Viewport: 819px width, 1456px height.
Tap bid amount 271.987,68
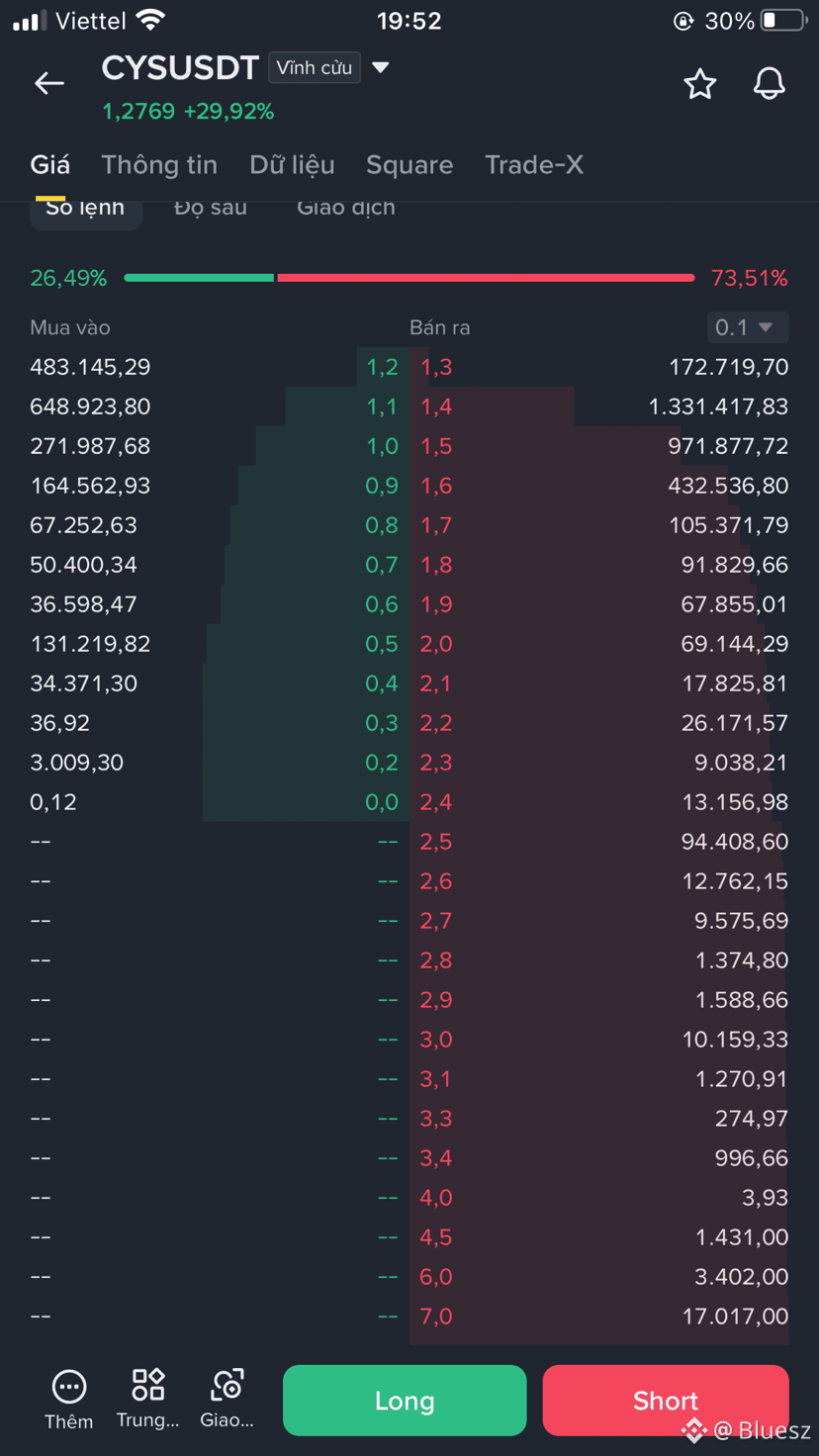(90, 446)
